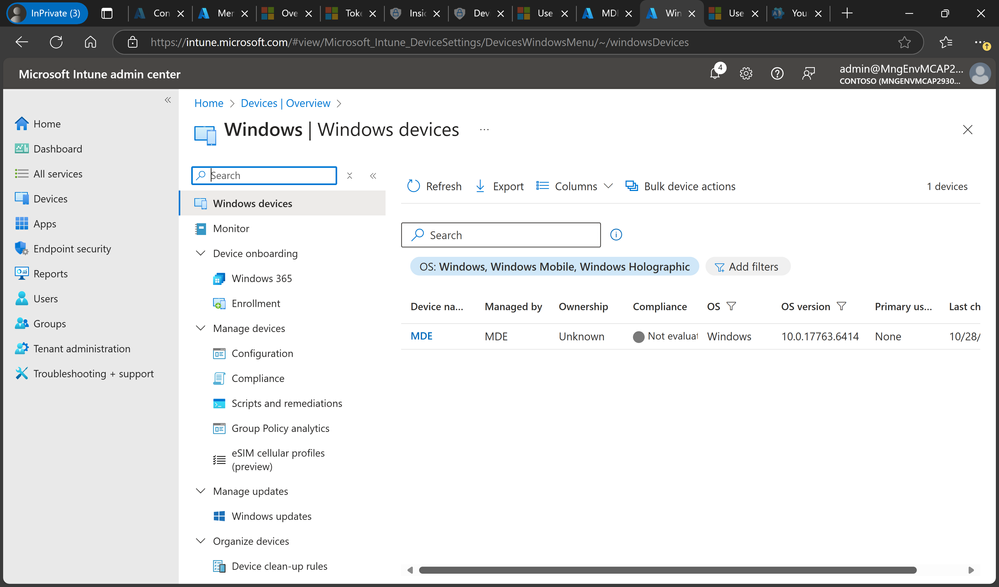Select Compliance in the blade menu
999x587 pixels.
(x=257, y=378)
